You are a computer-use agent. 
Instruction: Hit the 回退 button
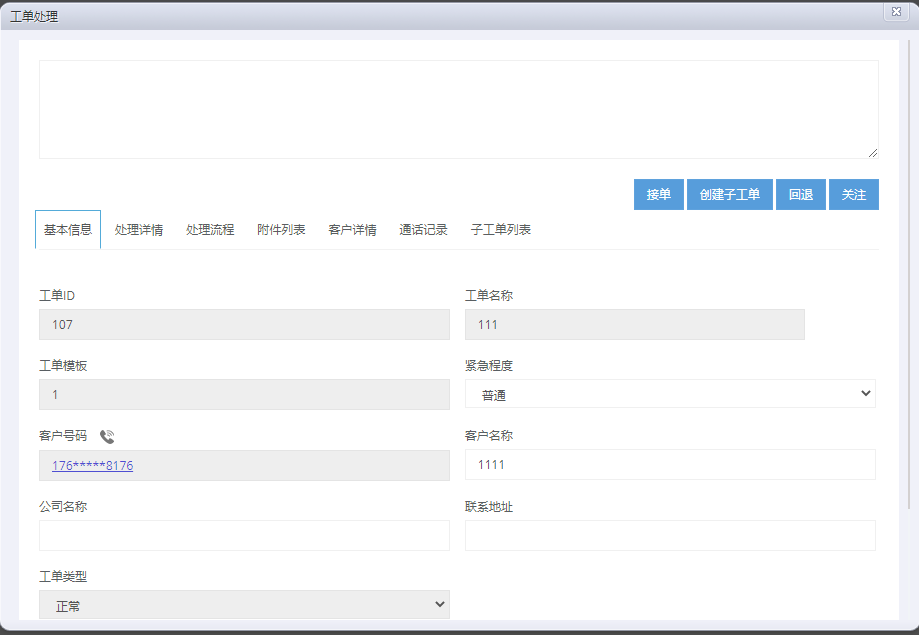[x=801, y=195]
